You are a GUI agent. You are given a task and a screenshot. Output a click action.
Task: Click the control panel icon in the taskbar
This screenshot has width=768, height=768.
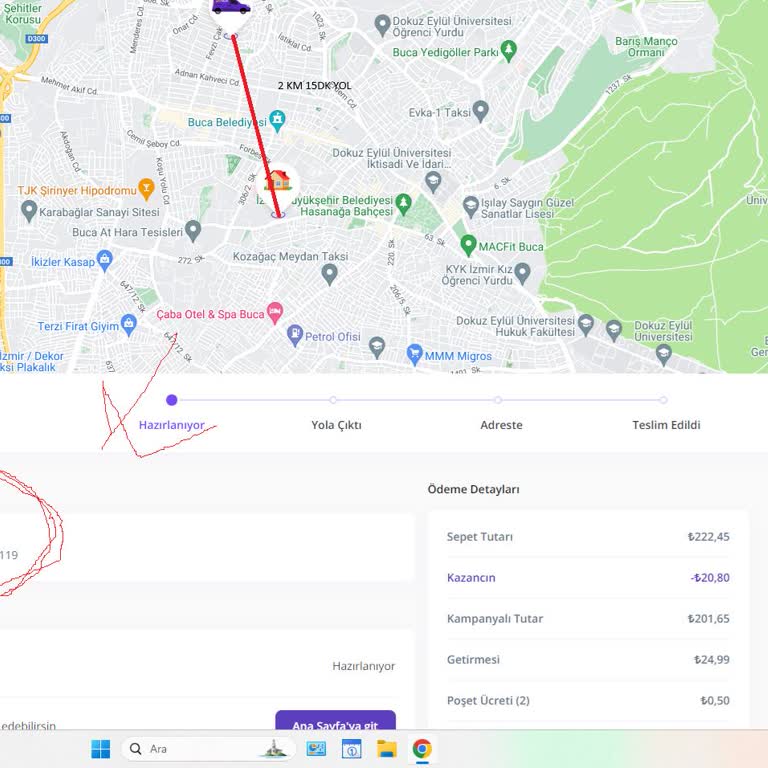pos(316,749)
